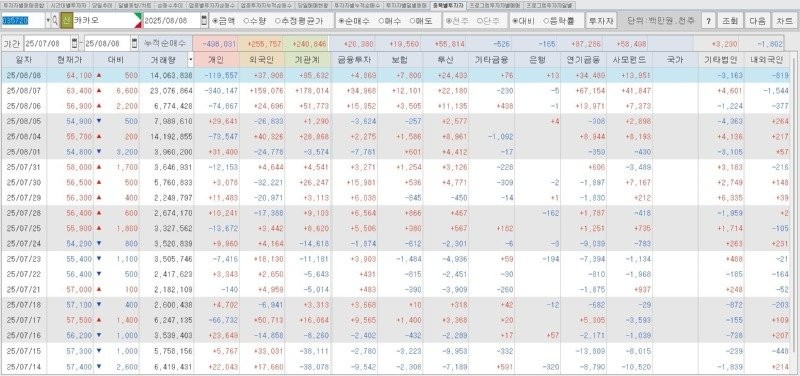Click the 외국인 column header
This screenshot has height=376, width=800.
(261, 60)
